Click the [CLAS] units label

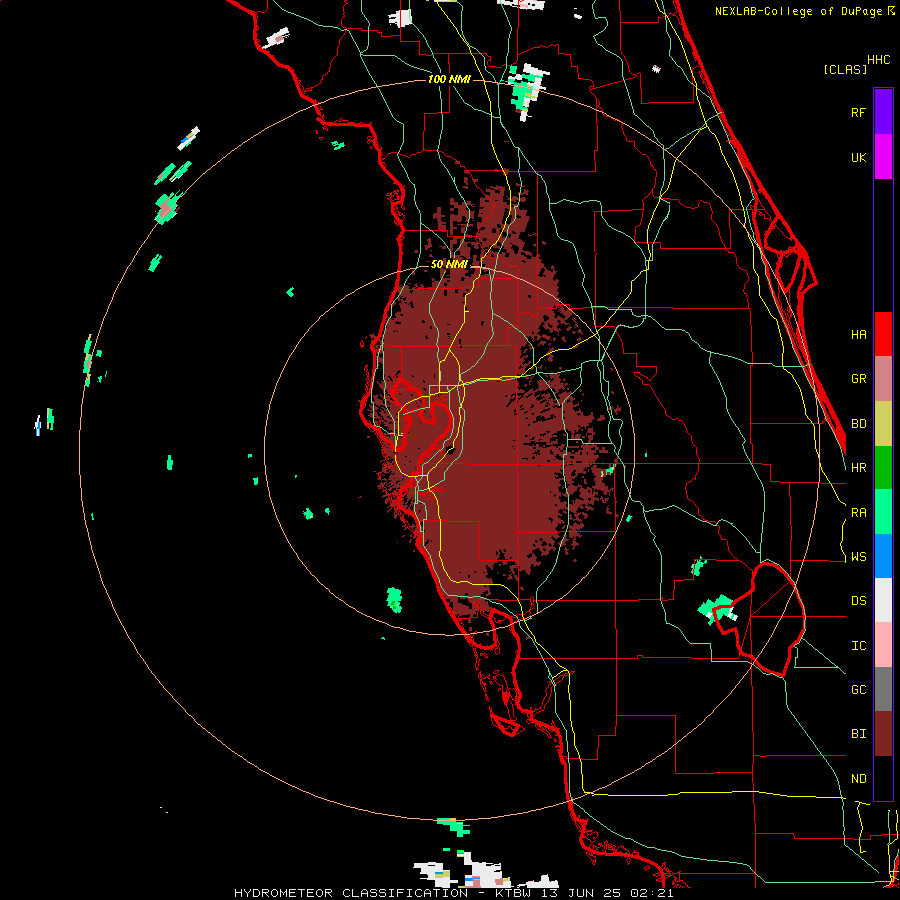(845, 69)
